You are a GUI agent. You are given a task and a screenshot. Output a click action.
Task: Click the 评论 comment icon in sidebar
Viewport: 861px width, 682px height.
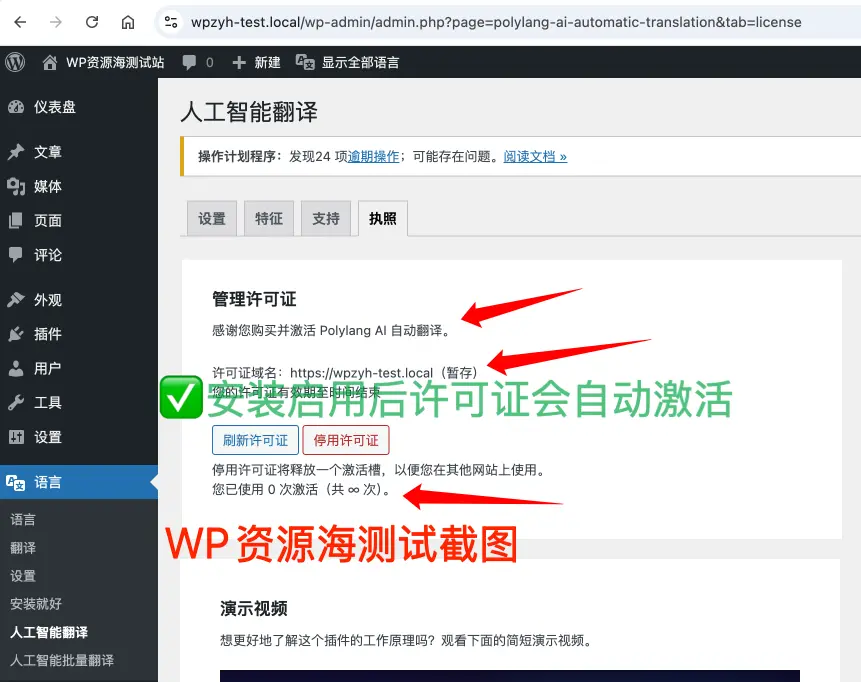16,255
